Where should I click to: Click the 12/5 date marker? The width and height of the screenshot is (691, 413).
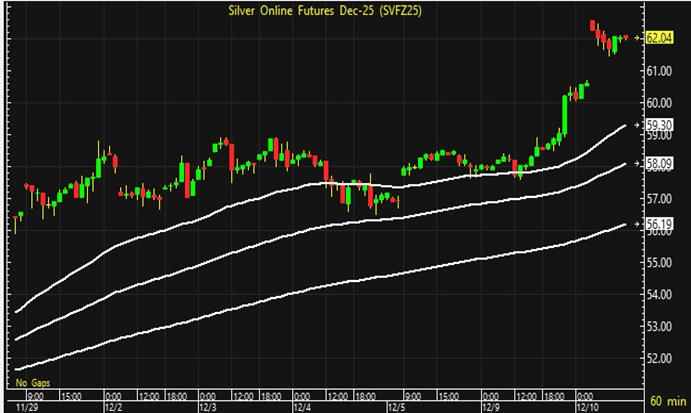point(395,406)
